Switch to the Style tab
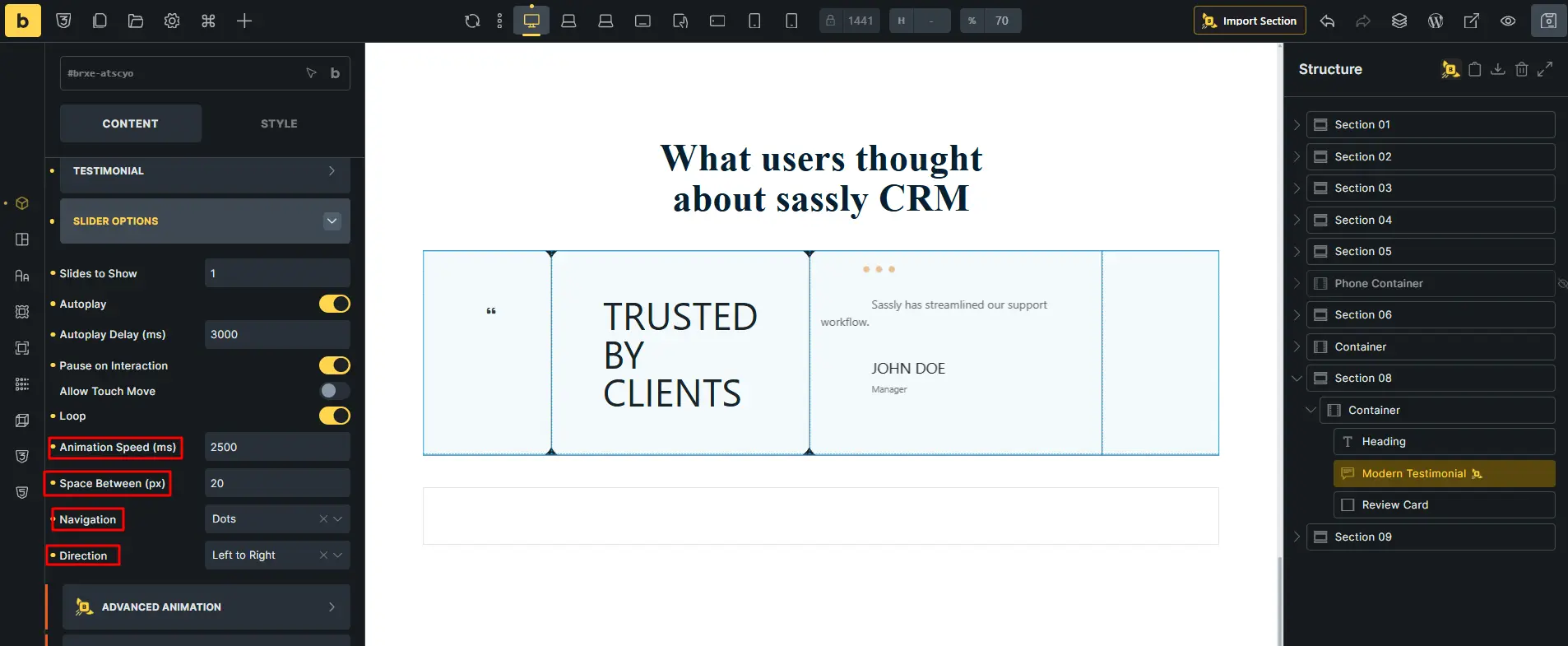Image resolution: width=1568 pixels, height=646 pixels. pyautogui.click(x=279, y=123)
